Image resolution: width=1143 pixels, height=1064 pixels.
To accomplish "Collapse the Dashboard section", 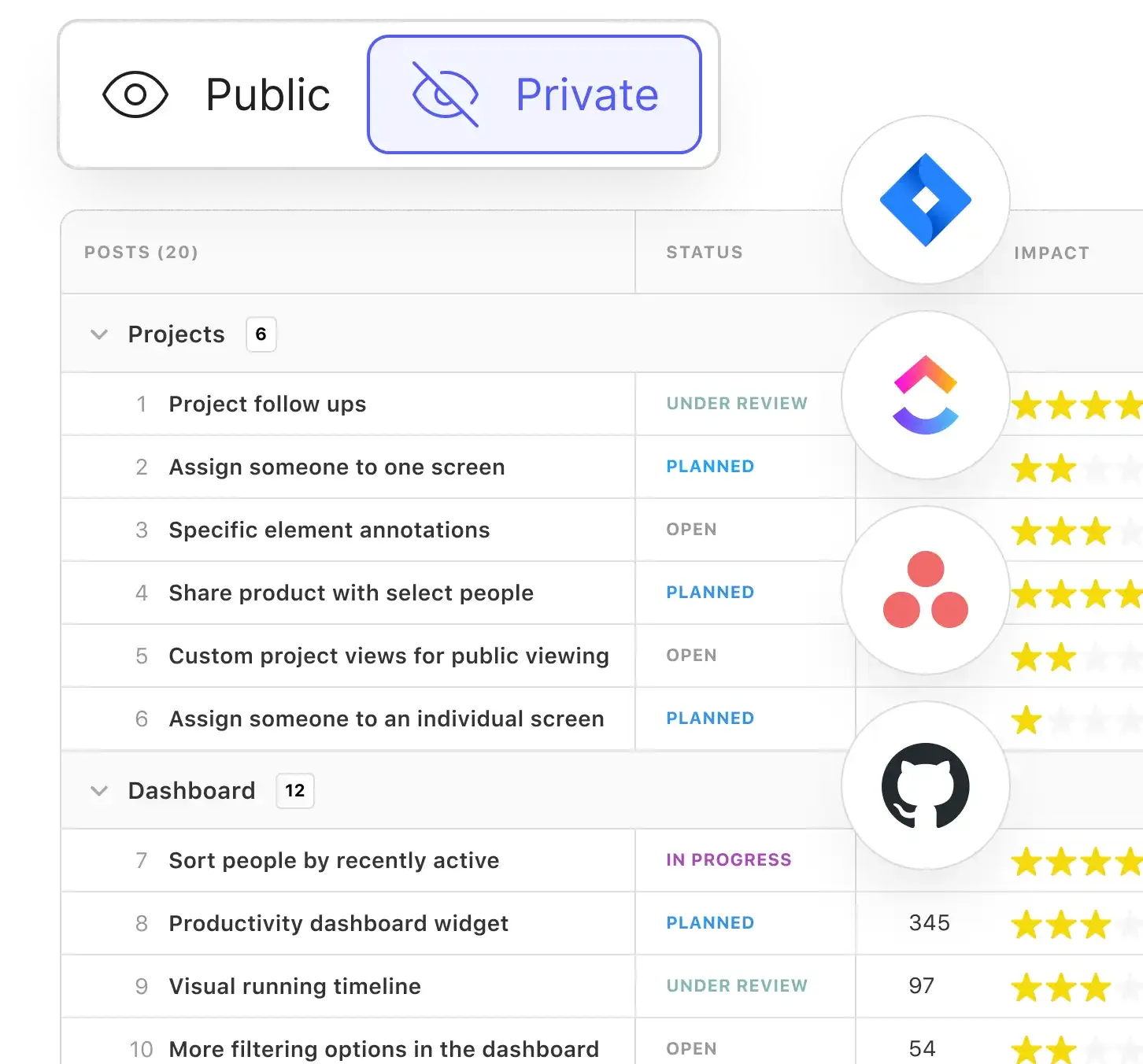I will pos(99,791).
